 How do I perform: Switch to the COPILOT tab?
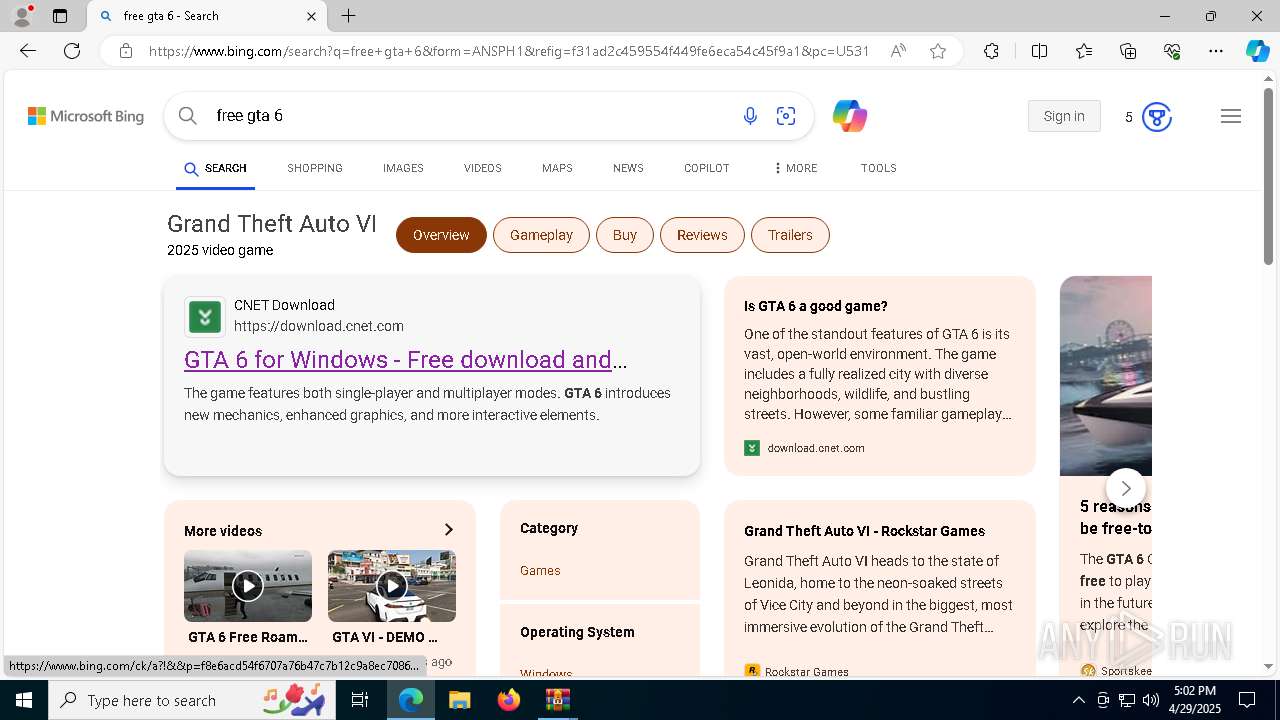[706, 168]
